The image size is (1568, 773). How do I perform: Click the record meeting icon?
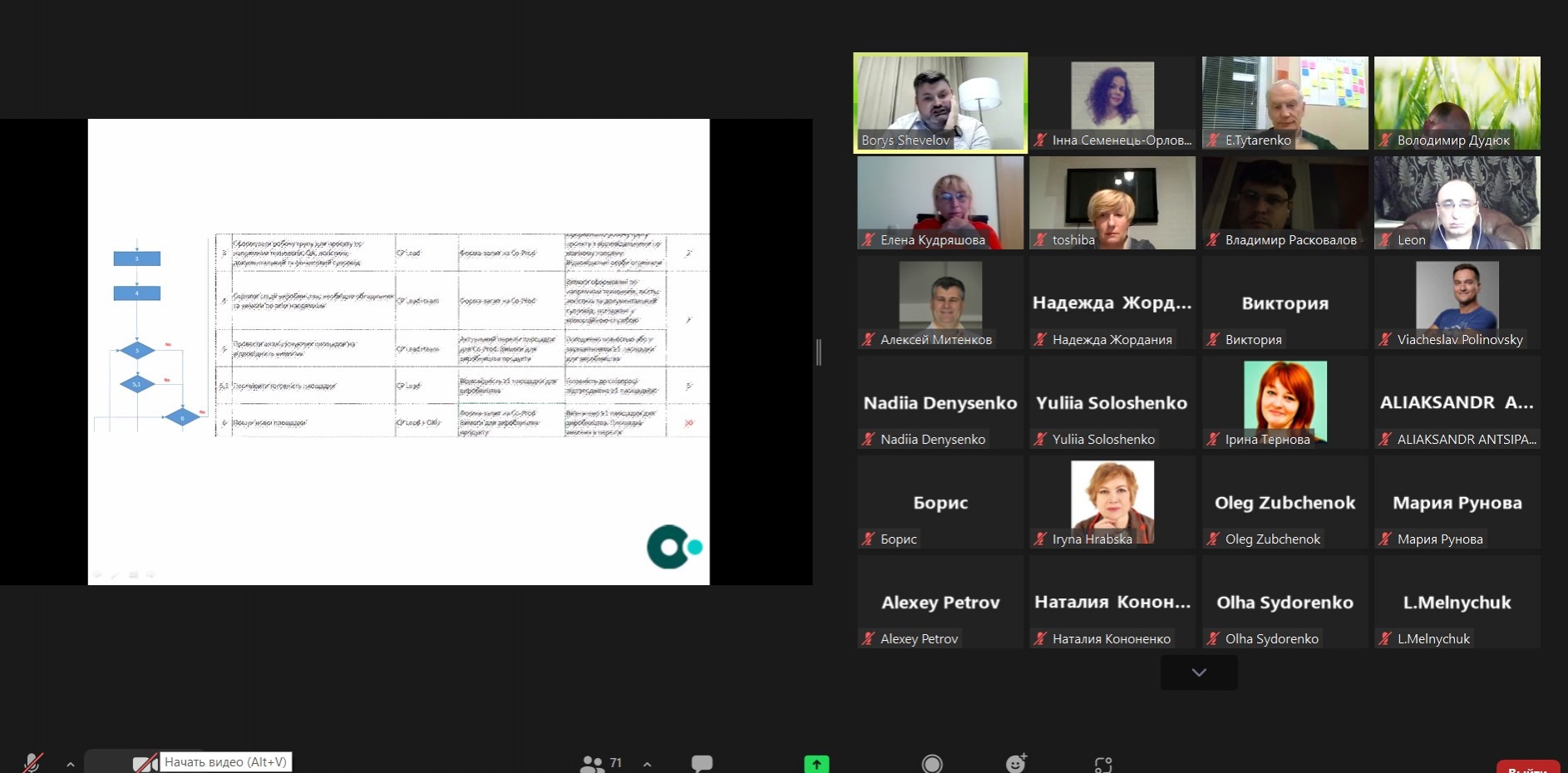pyautogui.click(x=932, y=763)
